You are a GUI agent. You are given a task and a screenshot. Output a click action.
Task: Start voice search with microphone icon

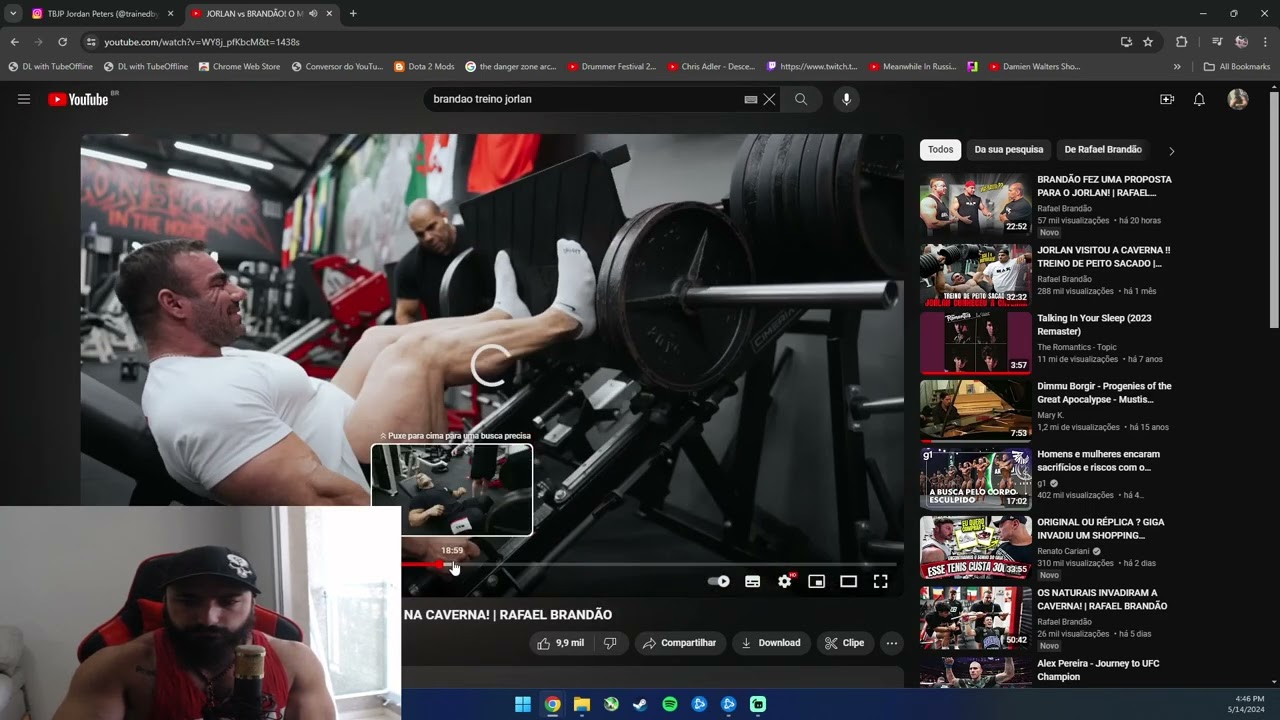846,99
